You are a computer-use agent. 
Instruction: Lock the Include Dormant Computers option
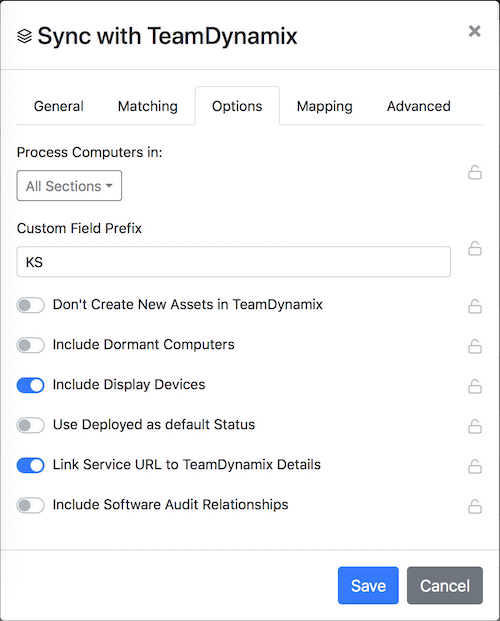pos(475,346)
